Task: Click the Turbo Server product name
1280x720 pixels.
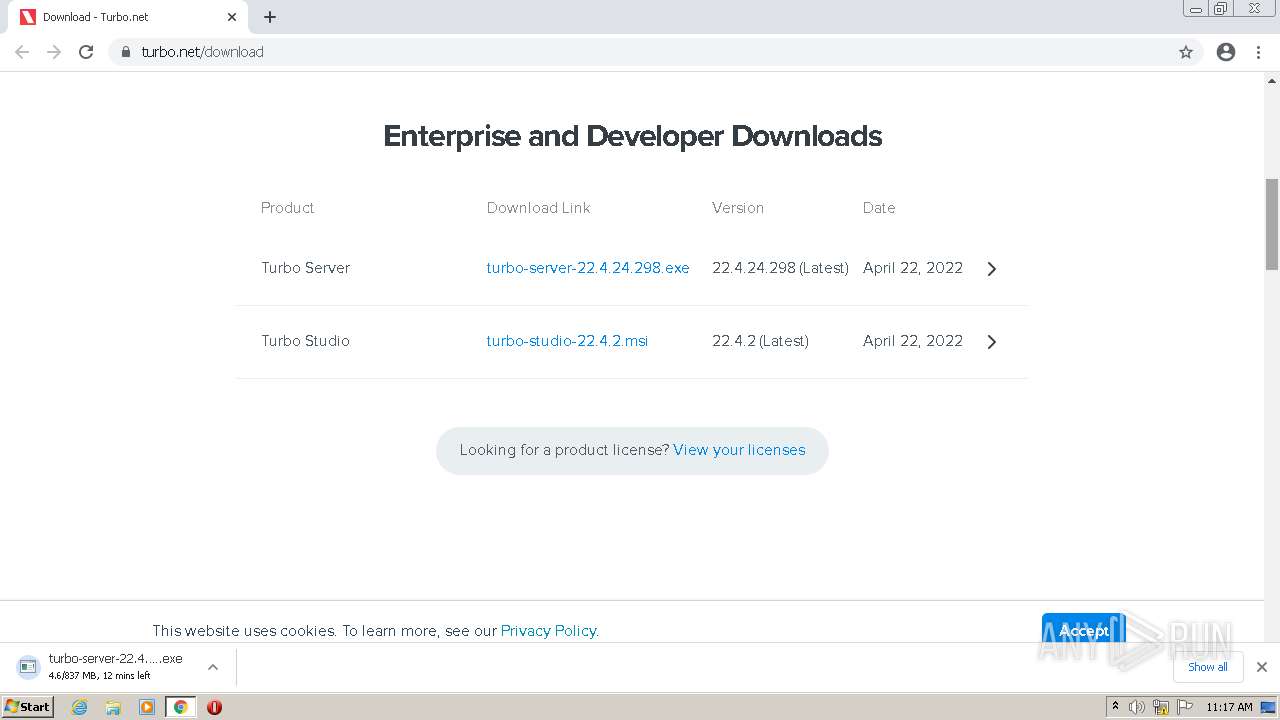Action: pyautogui.click(x=305, y=268)
